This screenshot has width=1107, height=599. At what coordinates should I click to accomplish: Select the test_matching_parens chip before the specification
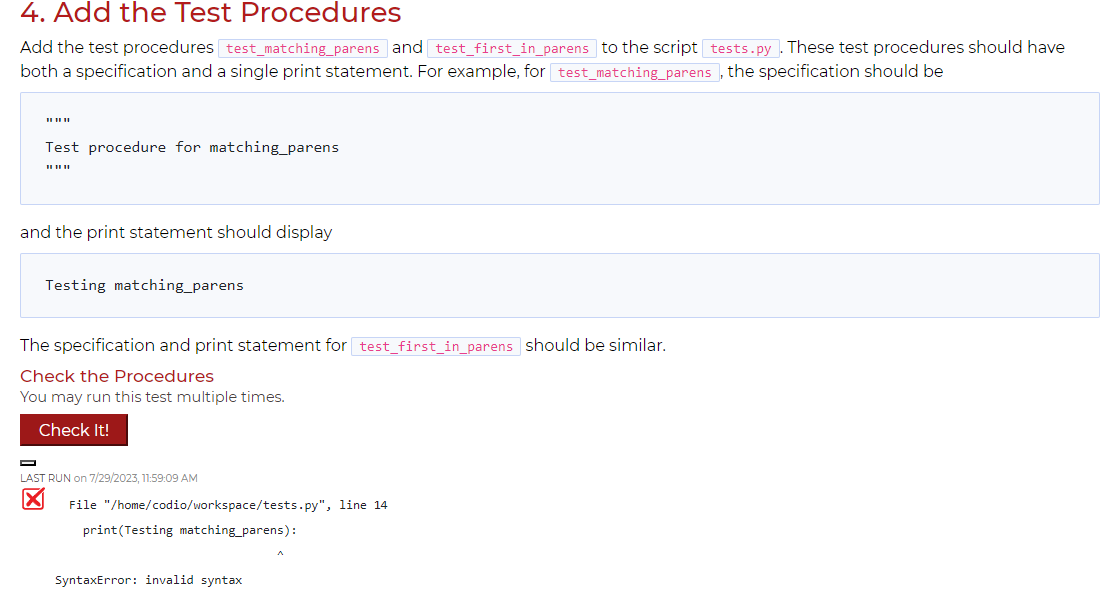(634, 71)
